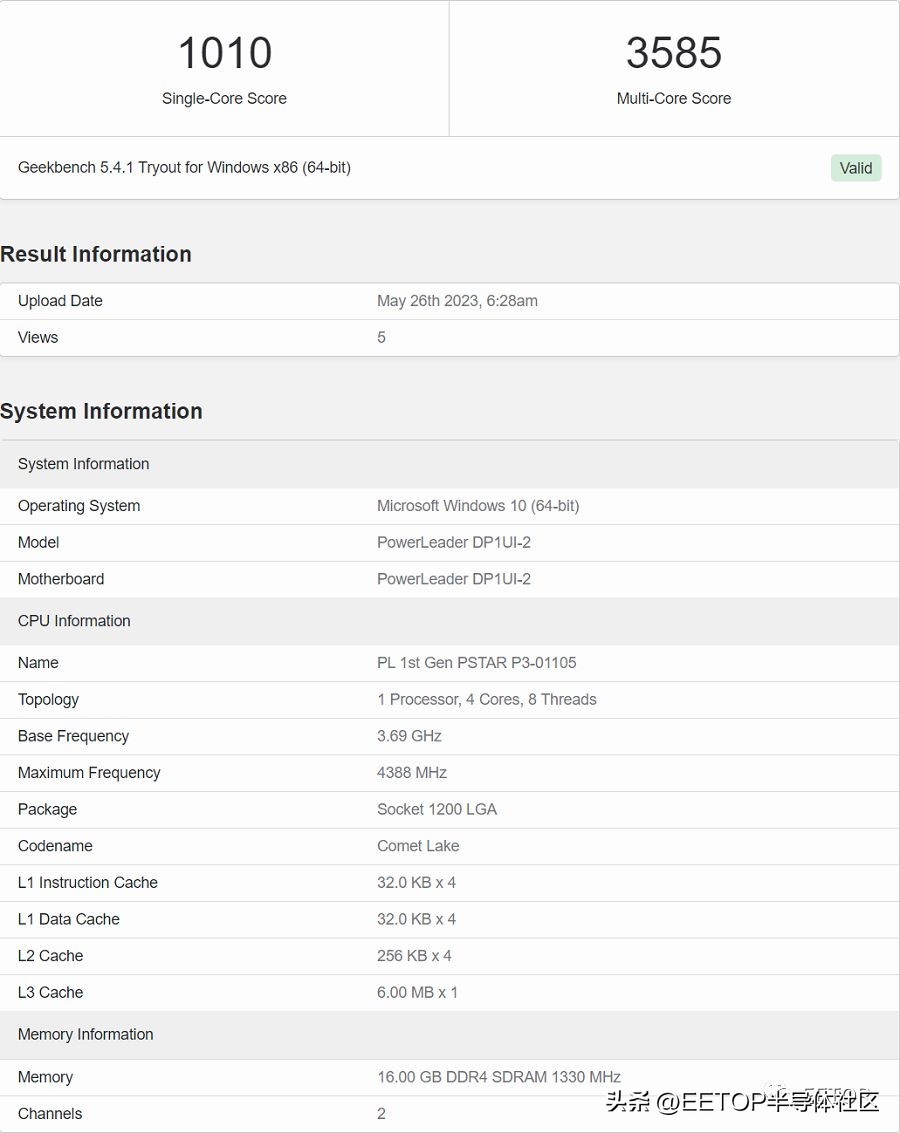Click the System Information main heading
Image resolution: width=900 pixels, height=1133 pixels.
101,411
